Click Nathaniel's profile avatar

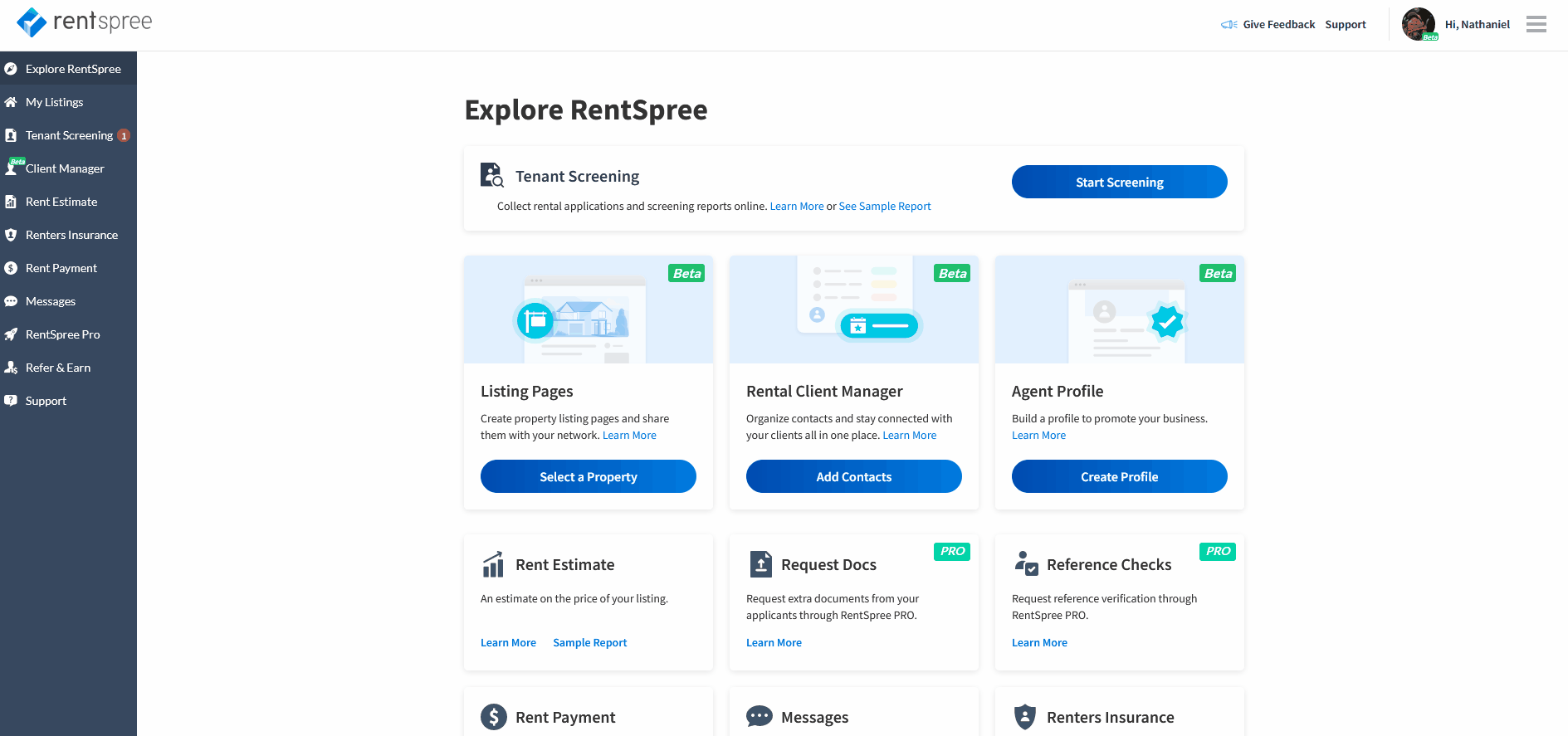[x=1419, y=24]
